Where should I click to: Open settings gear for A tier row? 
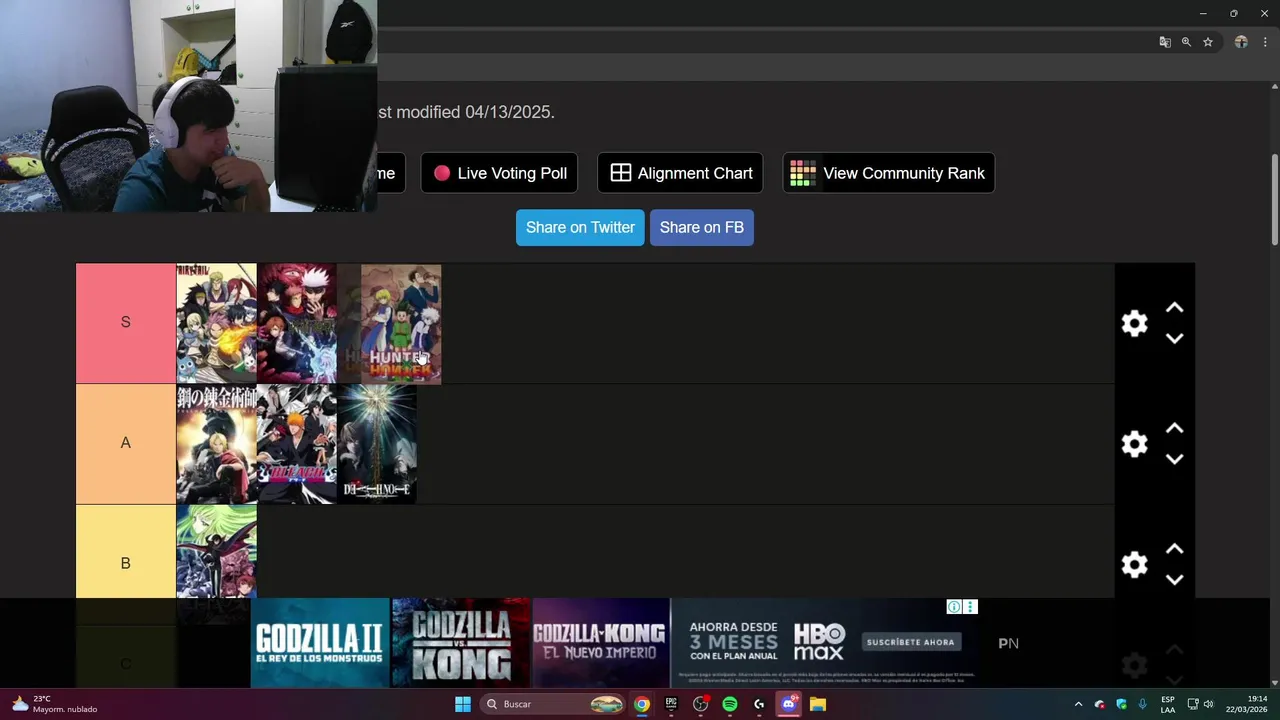[x=1134, y=444]
